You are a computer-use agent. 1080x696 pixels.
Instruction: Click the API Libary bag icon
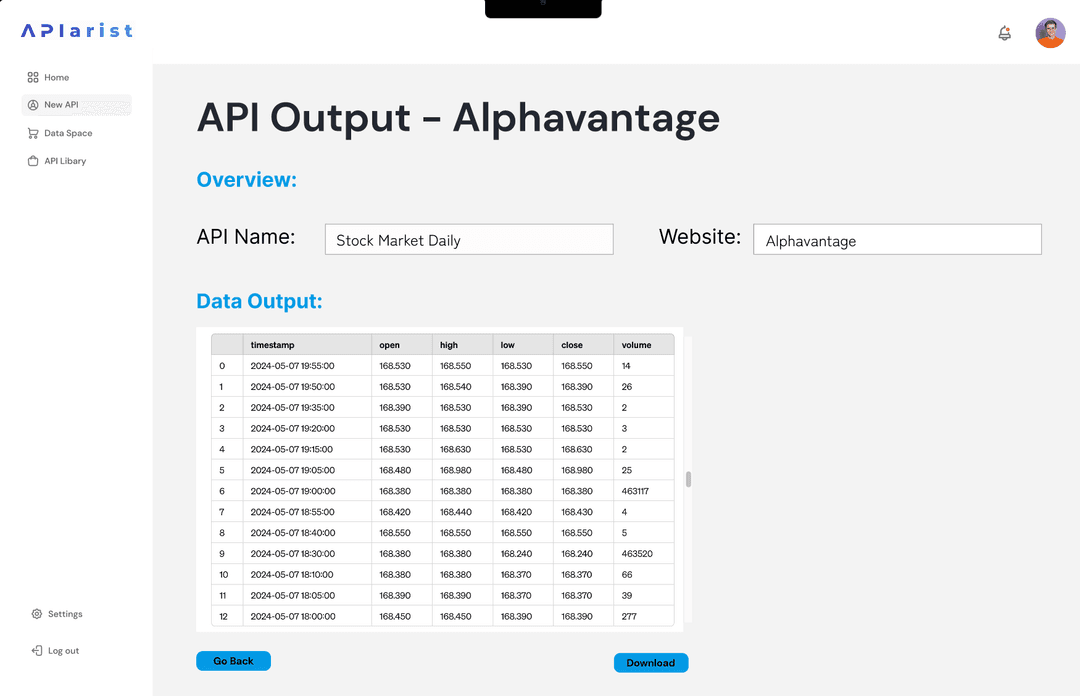pyautogui.click(x=33, y=161)
